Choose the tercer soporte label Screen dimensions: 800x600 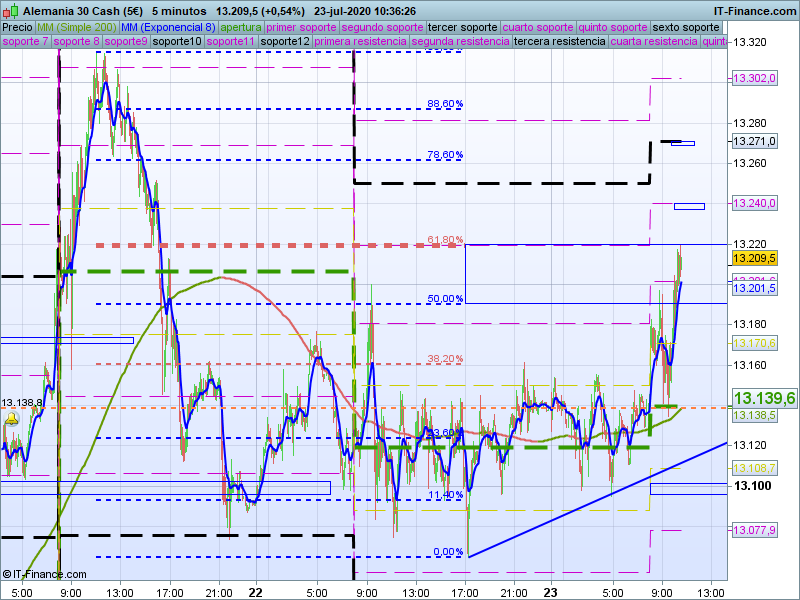pos(461,27)
